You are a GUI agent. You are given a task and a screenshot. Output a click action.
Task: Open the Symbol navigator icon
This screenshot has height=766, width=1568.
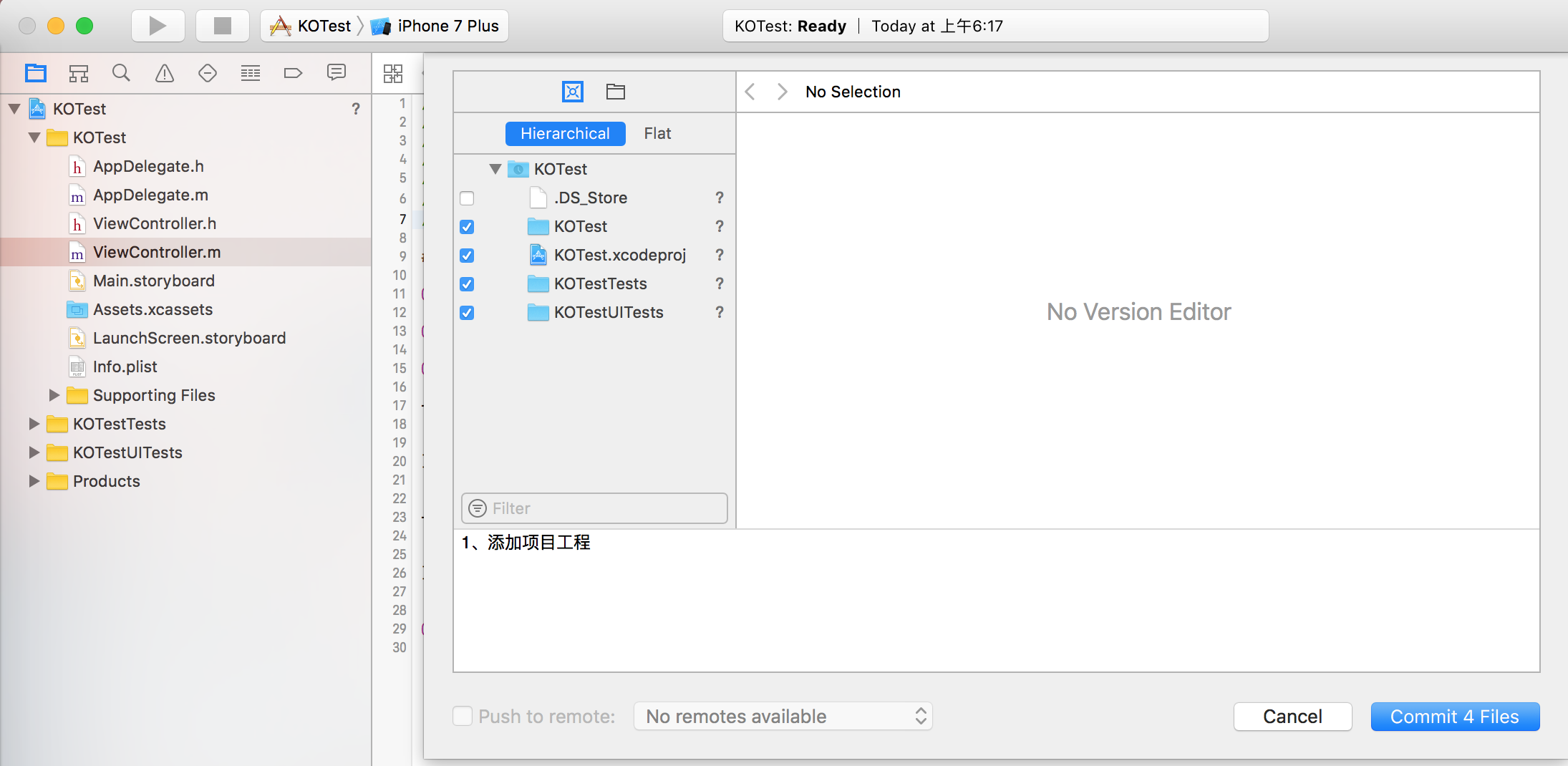click(79, 73)
